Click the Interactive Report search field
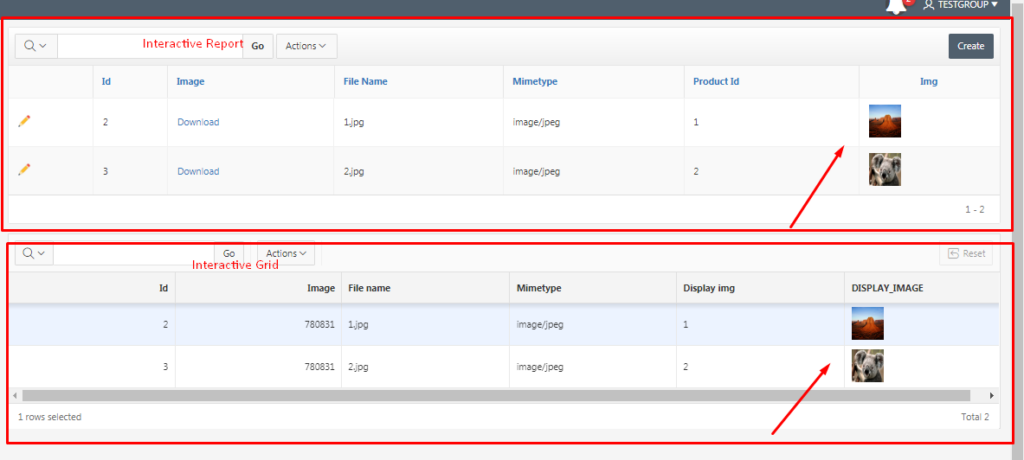The width and height of the screenshot is (1024, 460). click(x=149, y=46)
